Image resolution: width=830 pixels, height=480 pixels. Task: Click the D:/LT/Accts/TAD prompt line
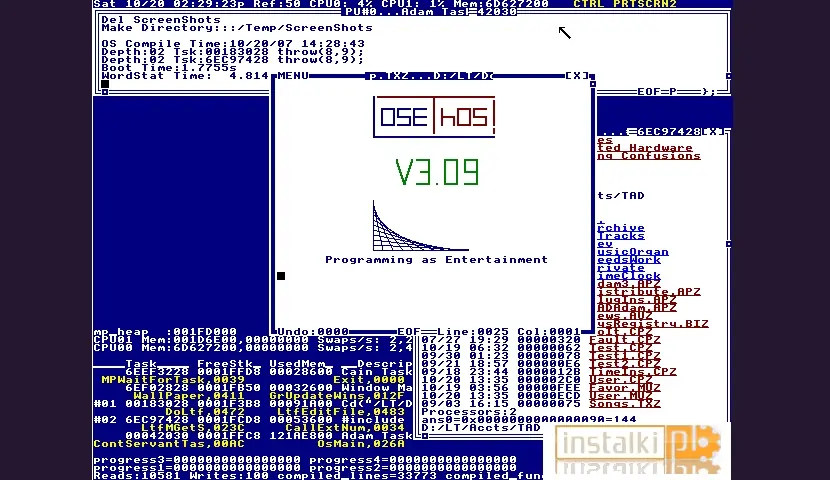tap(481, 427)
